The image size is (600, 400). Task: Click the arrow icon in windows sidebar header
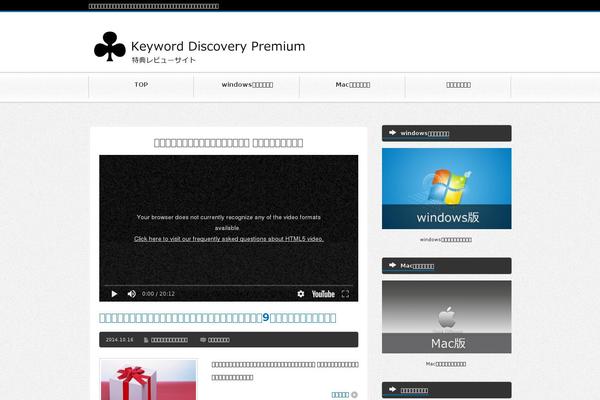point(392,132)
